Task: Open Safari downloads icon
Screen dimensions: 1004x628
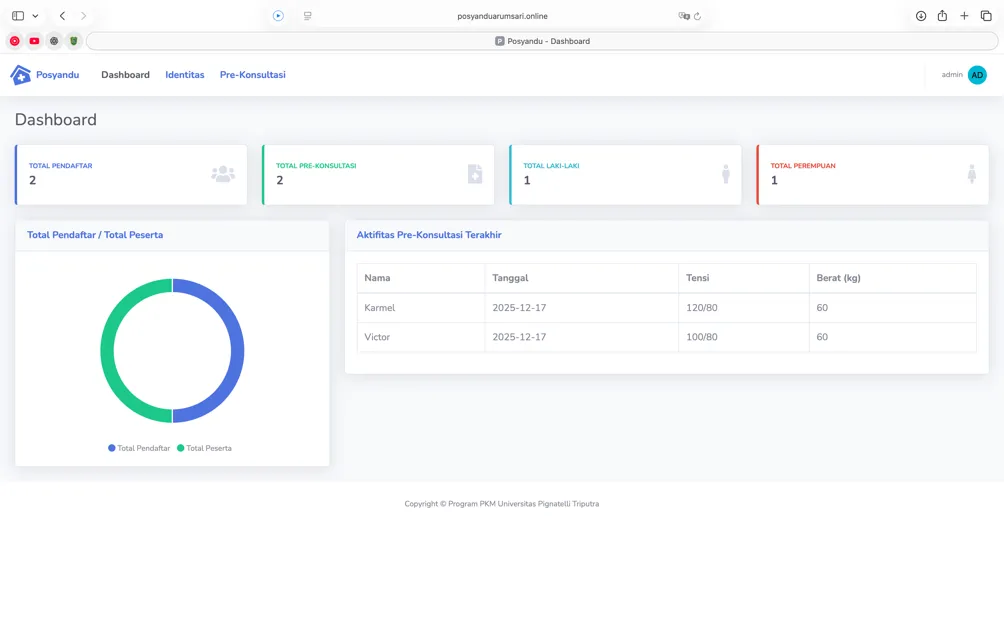Action: 921,16
